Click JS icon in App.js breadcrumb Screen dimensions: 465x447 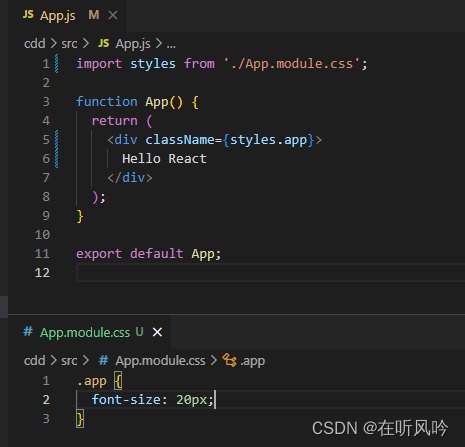[103, 43]
